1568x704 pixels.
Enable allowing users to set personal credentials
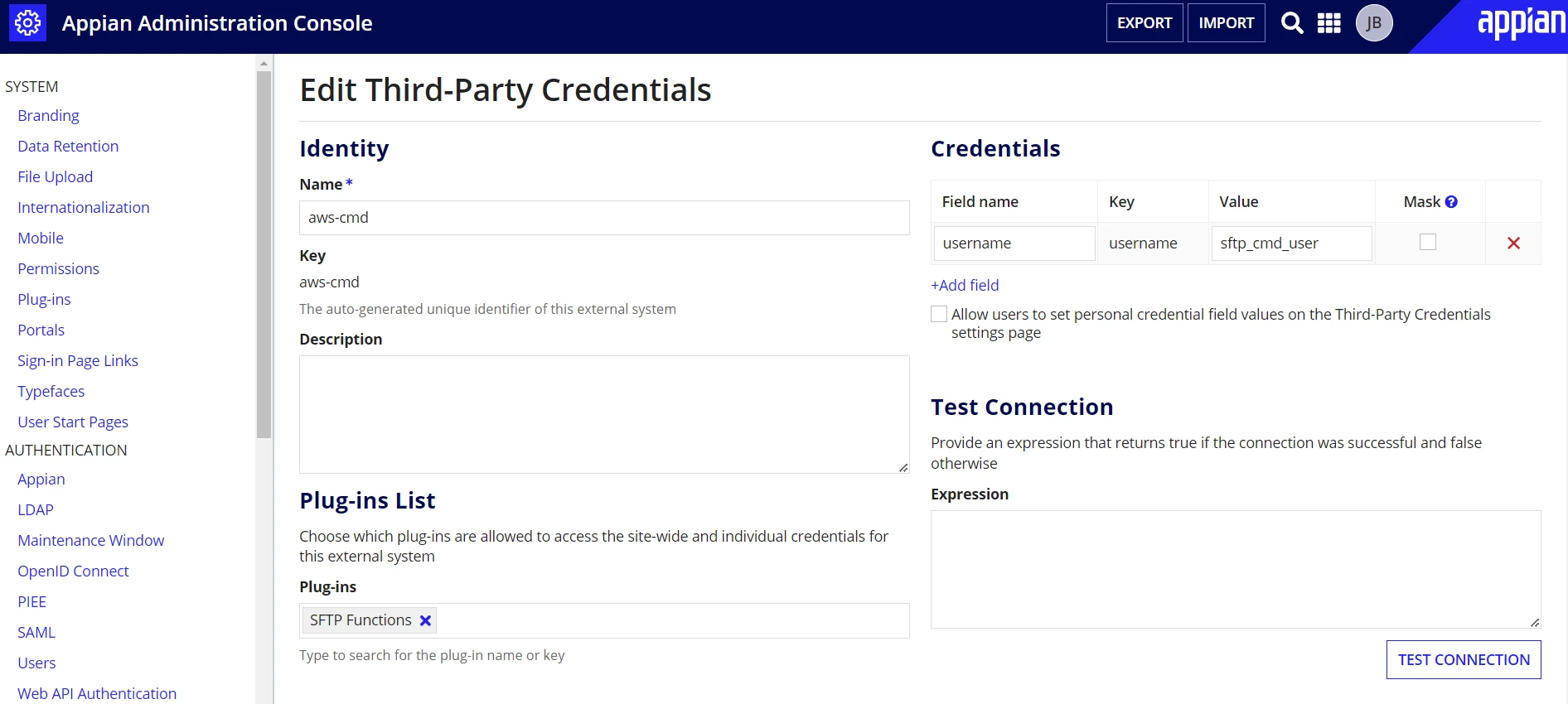tap(939, 314)
